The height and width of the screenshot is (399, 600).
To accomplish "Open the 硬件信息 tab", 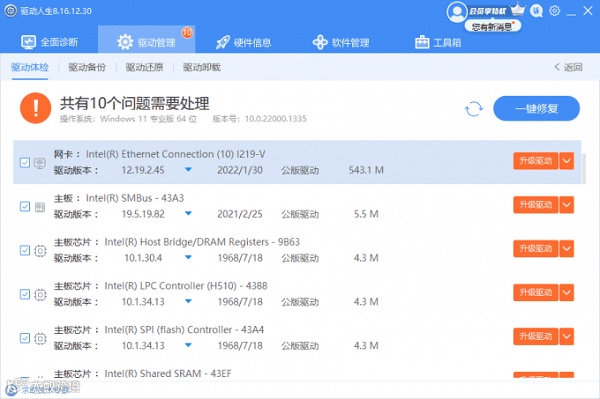I will pos(243,42).
